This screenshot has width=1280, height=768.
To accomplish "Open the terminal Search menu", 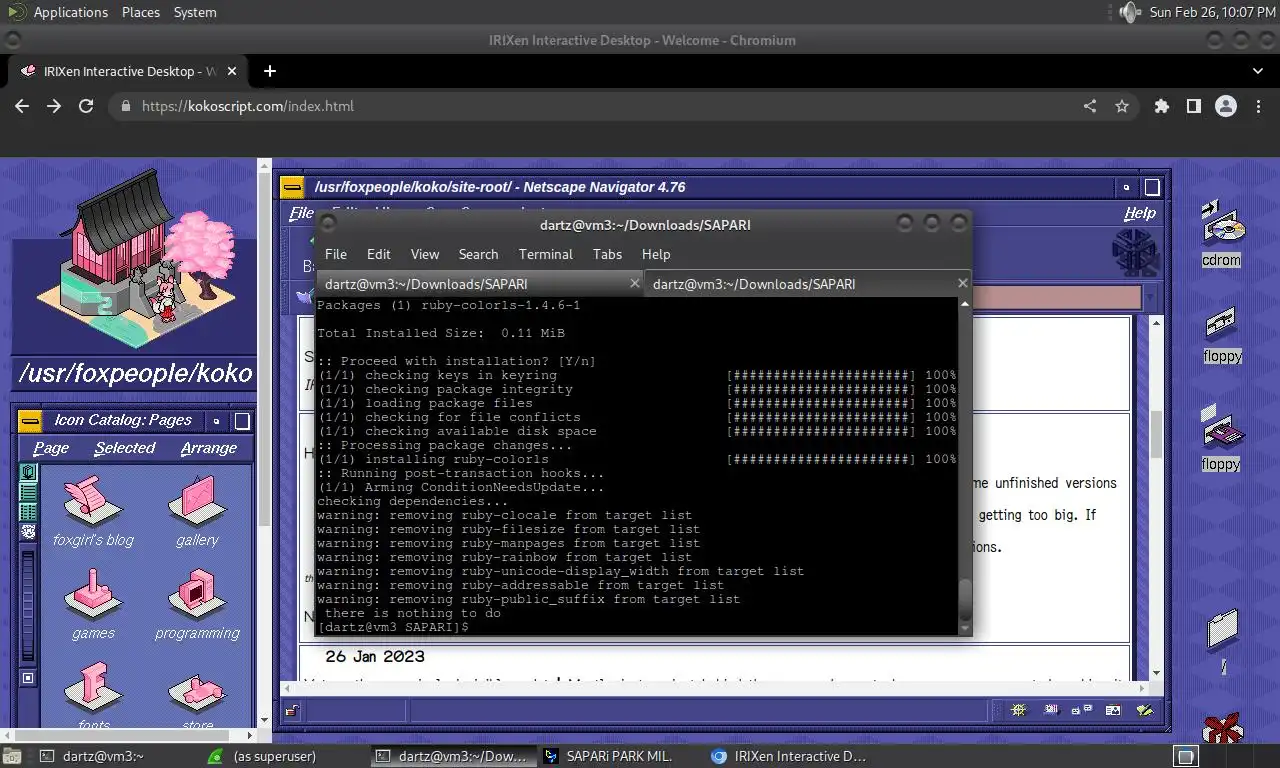I will 478,254.
